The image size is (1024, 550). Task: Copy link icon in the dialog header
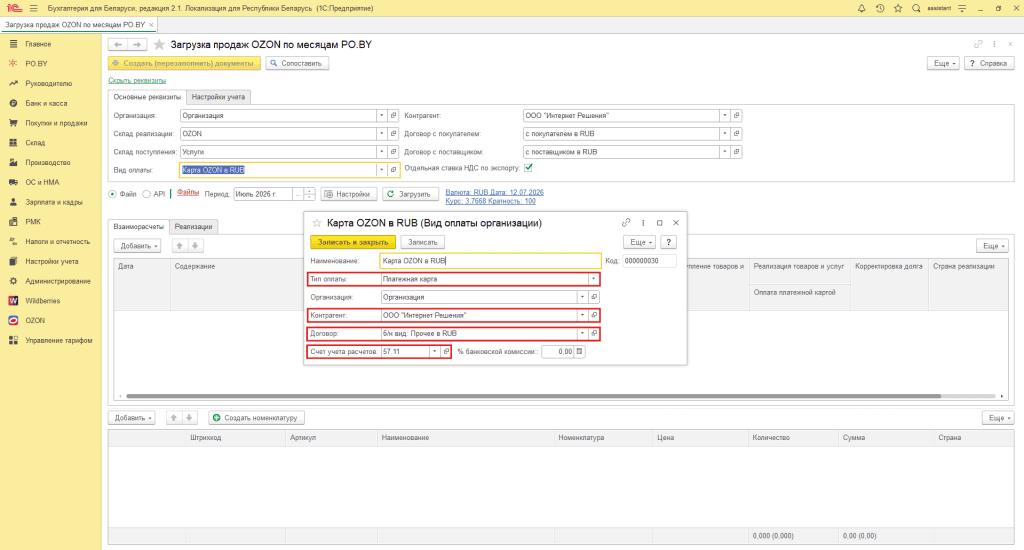(626, 223)
